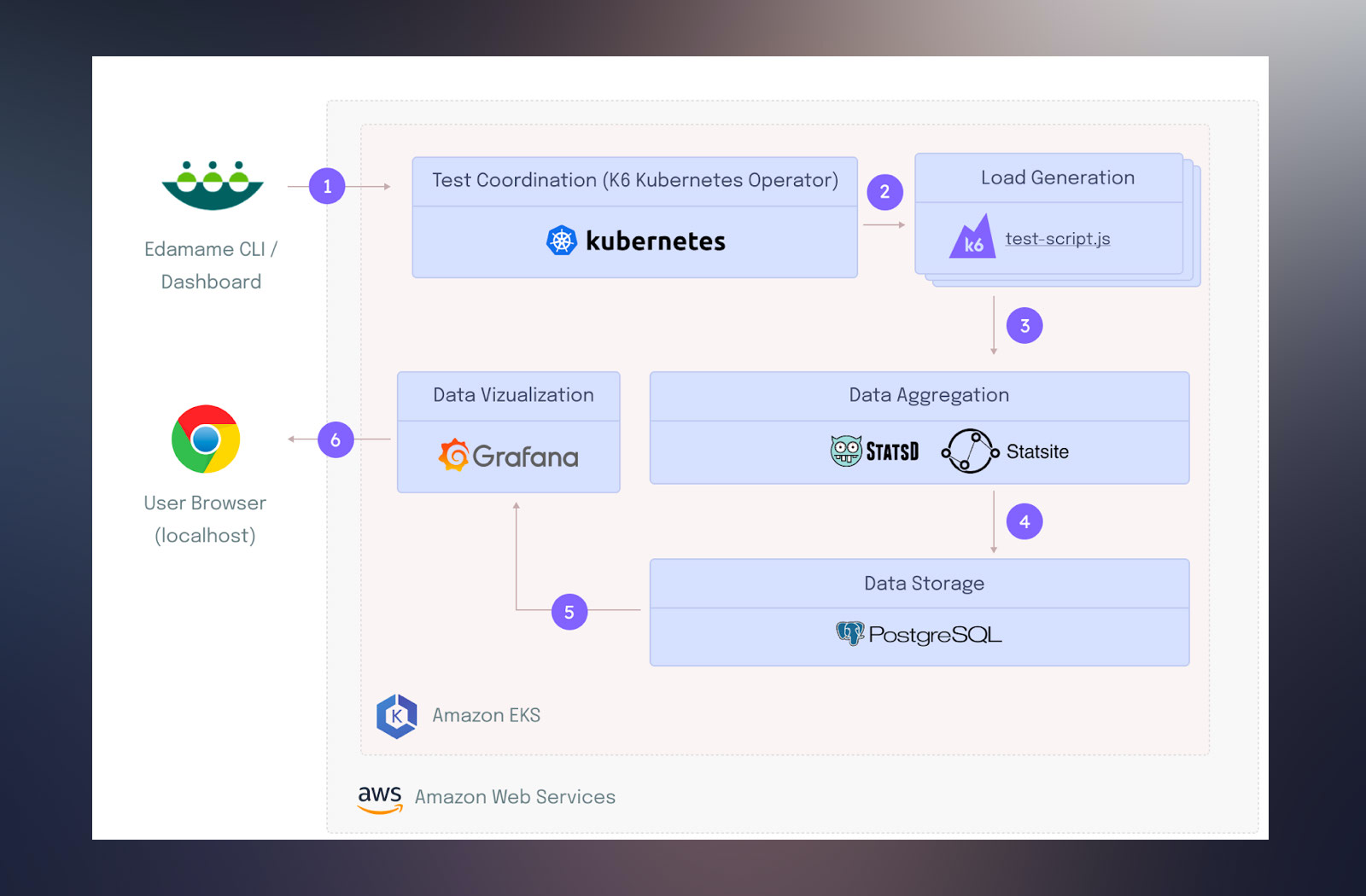Select the step 6 numbered badge

(x=336, y=439)
